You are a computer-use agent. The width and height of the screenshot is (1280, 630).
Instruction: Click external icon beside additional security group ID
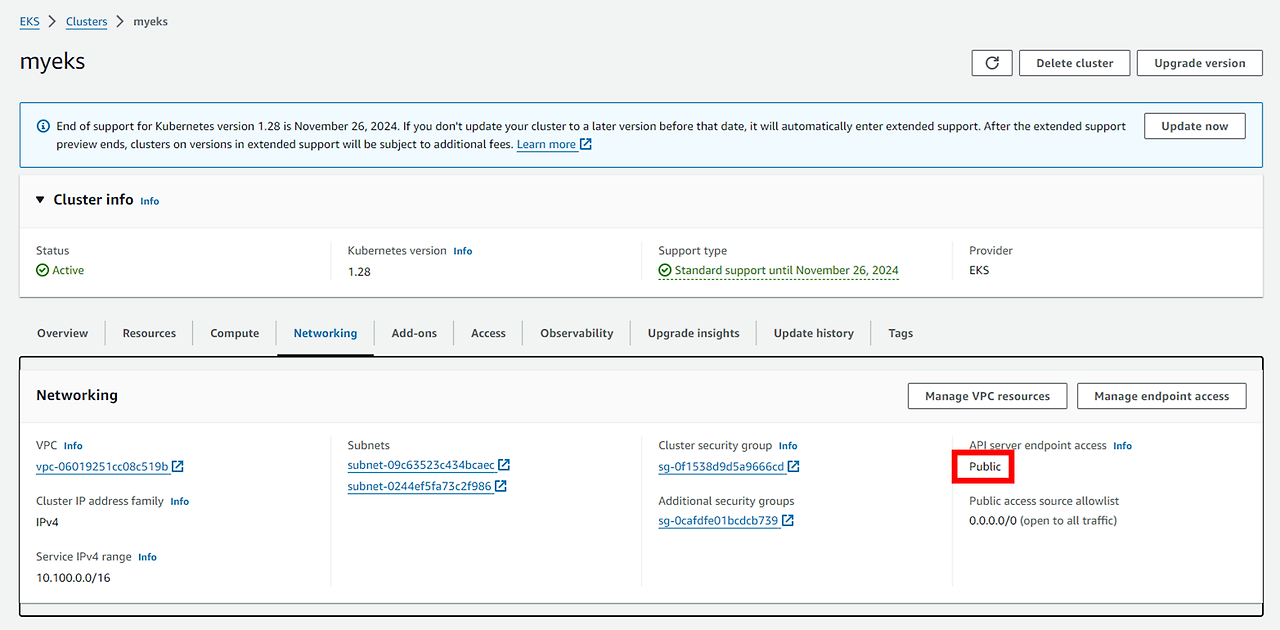pyautogui.click(x=788, y=521)
